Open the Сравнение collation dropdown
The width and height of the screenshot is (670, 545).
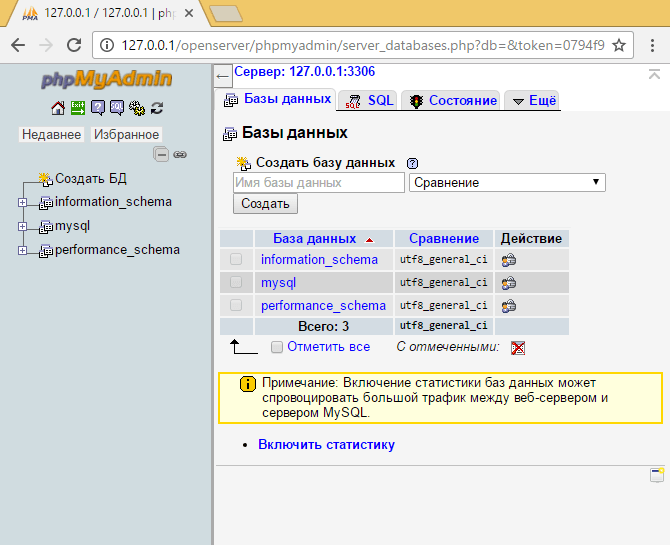click(507, 183)
